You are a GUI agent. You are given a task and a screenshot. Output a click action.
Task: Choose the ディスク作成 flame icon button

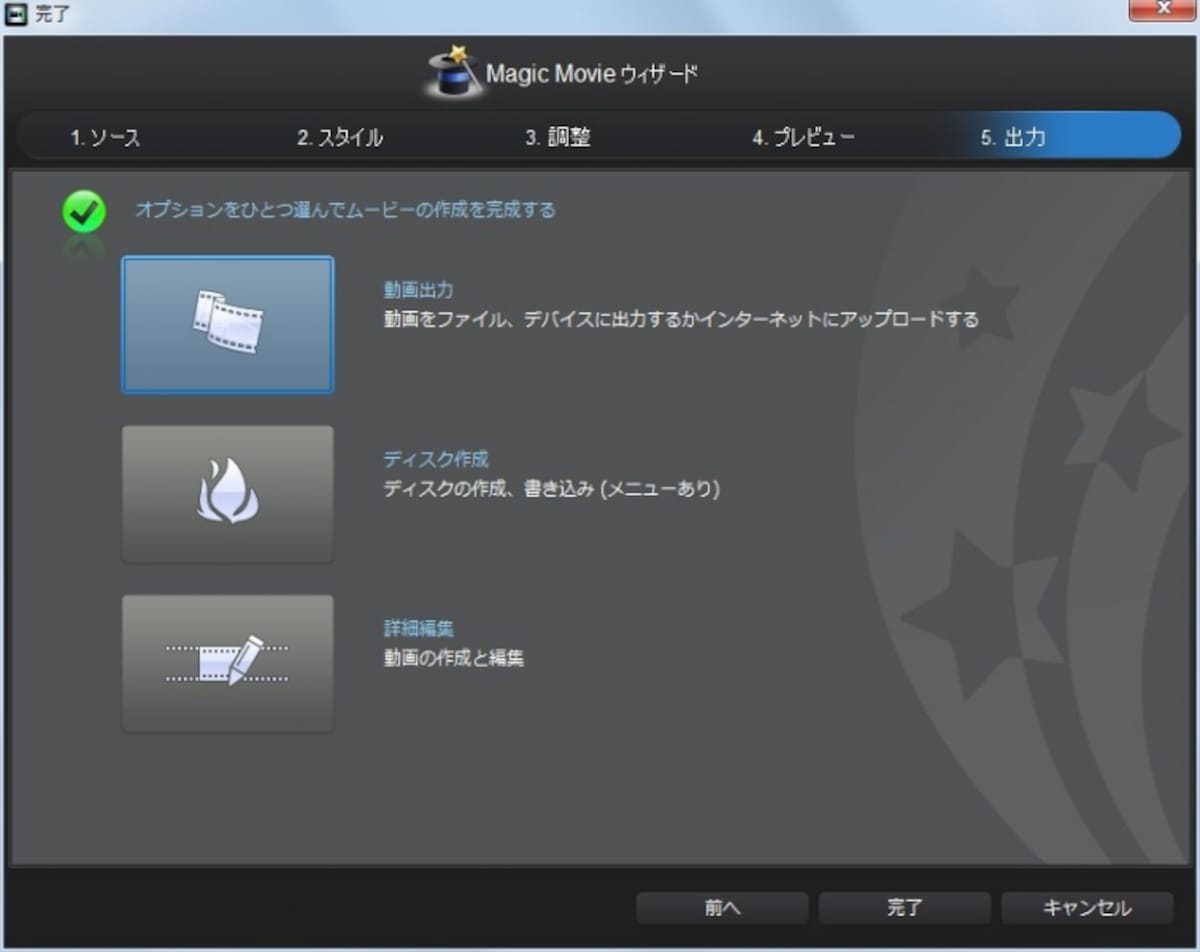[x=228, y=494]
